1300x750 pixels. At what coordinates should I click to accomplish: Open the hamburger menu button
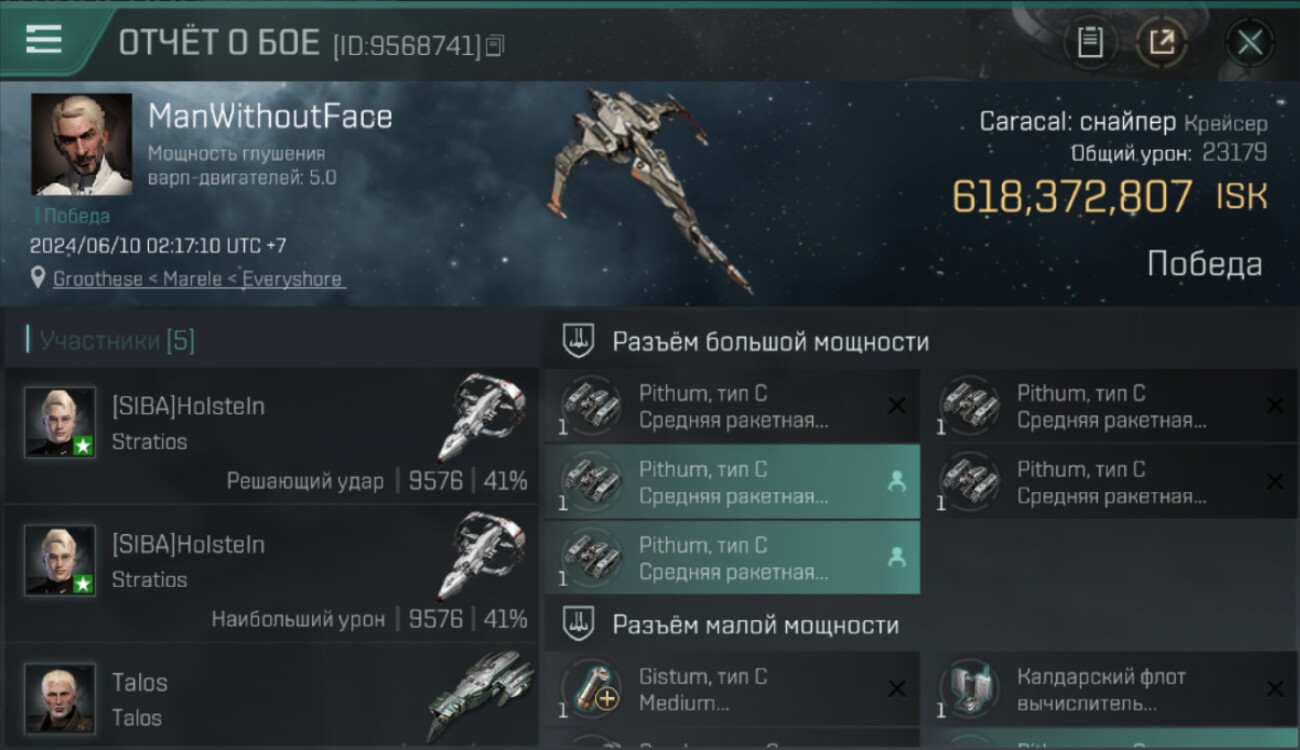click(44, 39)
